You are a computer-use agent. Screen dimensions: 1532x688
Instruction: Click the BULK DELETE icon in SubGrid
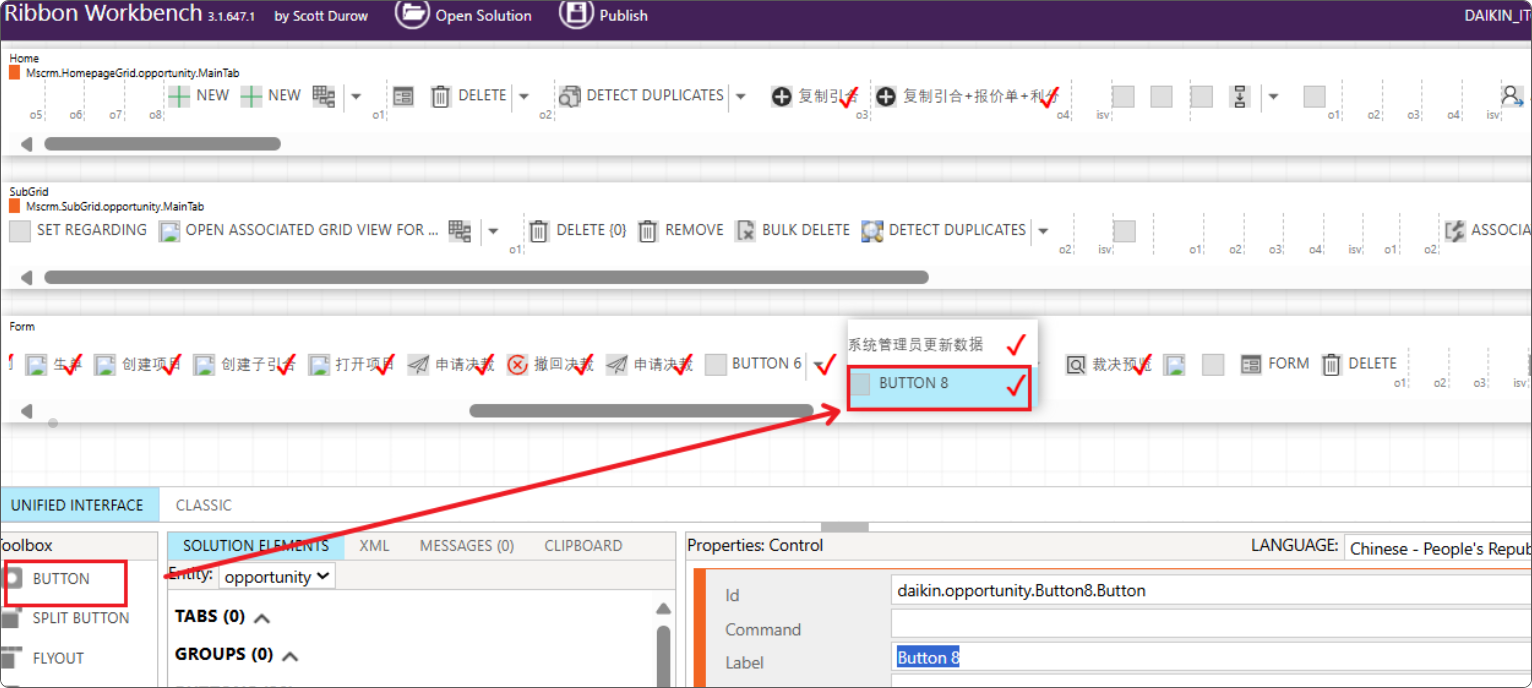[x=745, y=231]
